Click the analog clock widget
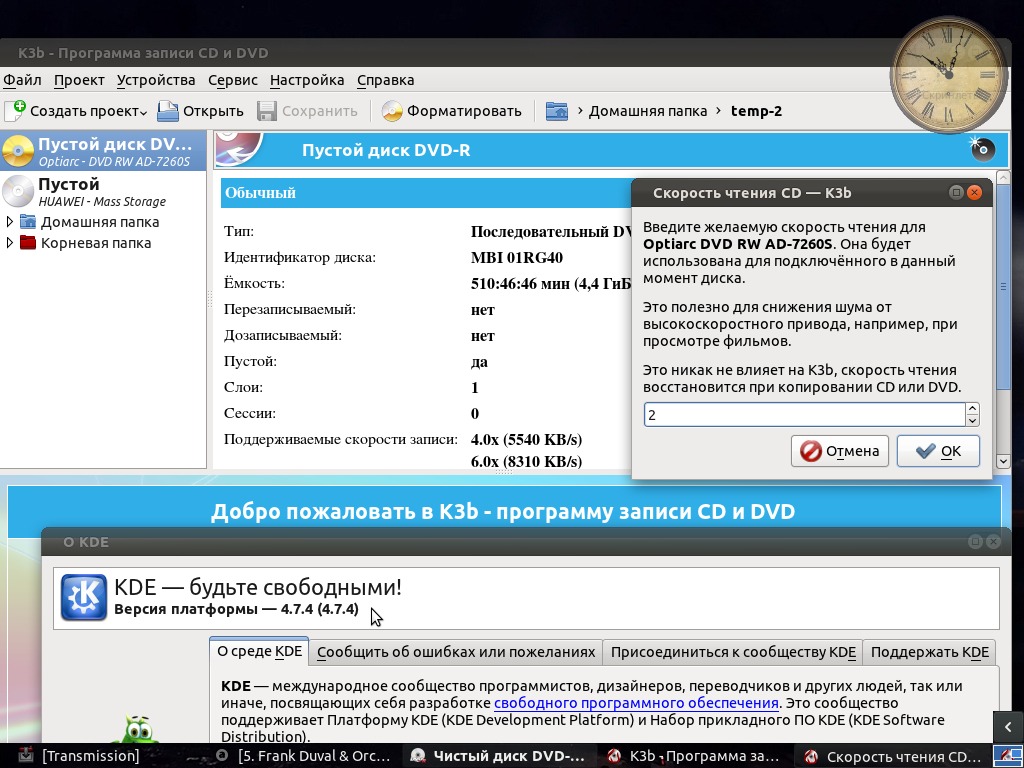 (x=948, y=74)
